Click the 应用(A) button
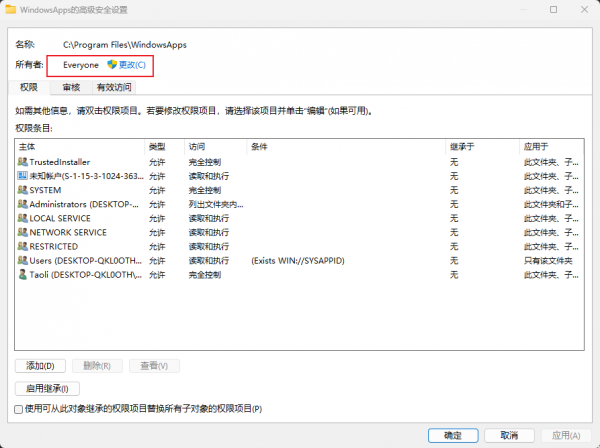 pyautogui.click(x=566, y=435)
